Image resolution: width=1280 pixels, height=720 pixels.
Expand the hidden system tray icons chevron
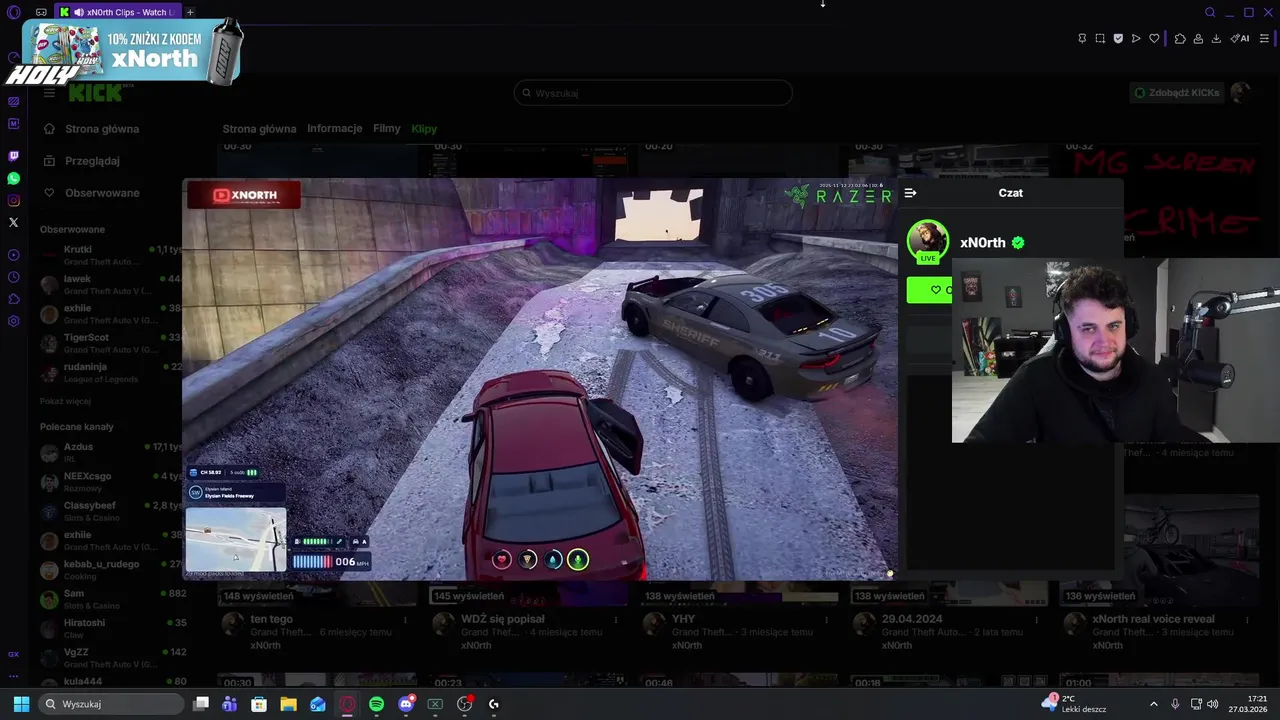tap(1153, 704)
